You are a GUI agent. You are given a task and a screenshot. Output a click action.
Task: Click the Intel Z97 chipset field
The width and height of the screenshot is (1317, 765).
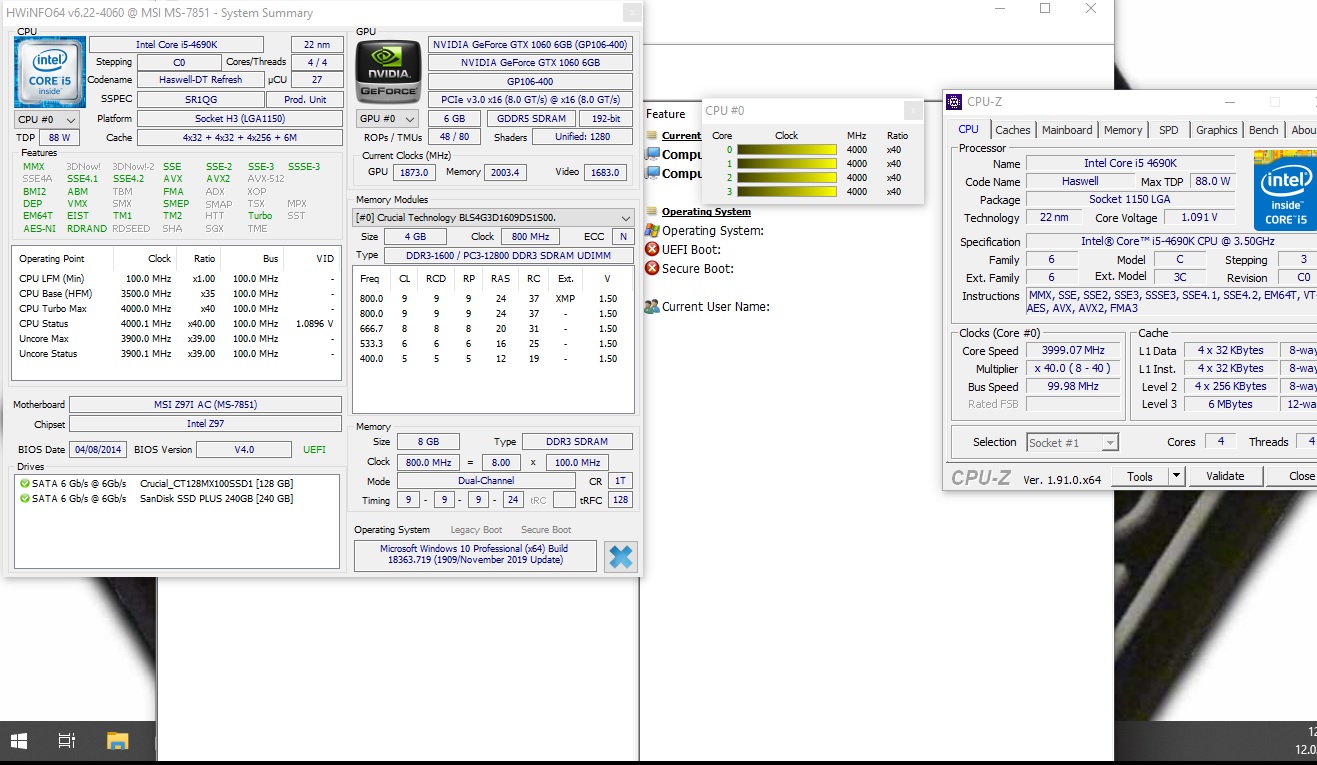(x=206, y=424)
